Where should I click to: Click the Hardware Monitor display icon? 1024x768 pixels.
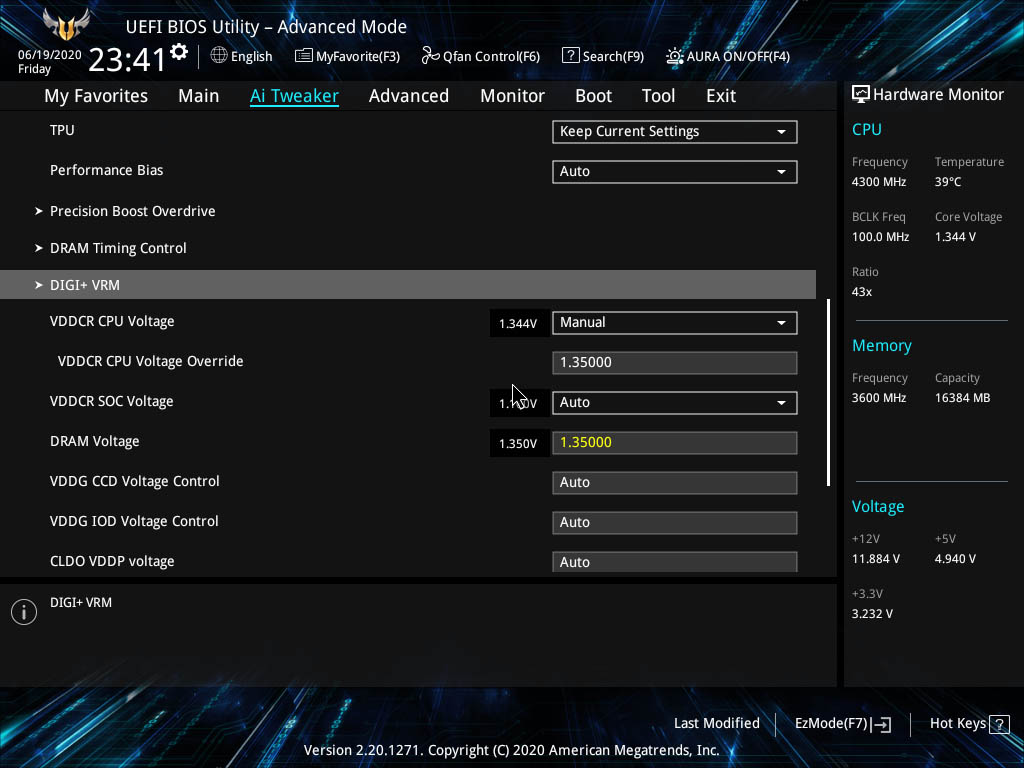(x=861, y=95)
